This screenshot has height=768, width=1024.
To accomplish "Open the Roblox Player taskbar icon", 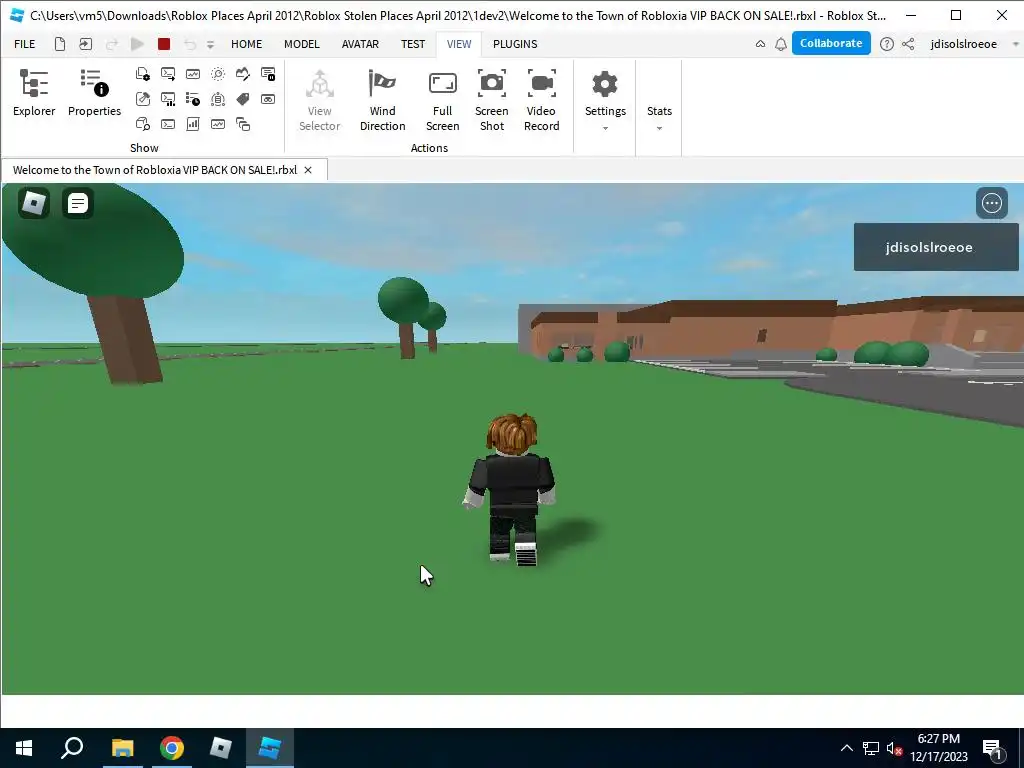I will click(x=221, y=748).
